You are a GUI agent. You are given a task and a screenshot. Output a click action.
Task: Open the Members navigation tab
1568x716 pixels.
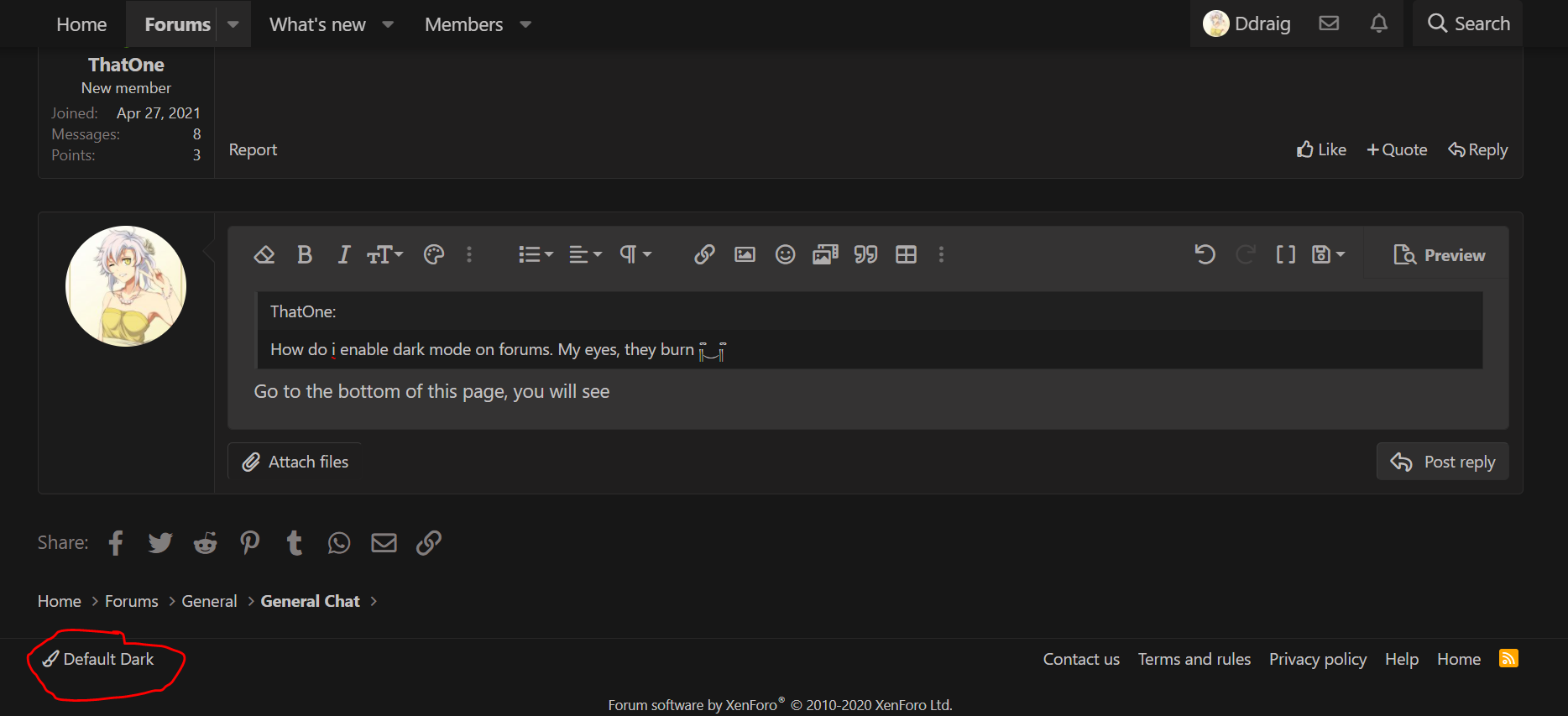[x=463, y=24]
